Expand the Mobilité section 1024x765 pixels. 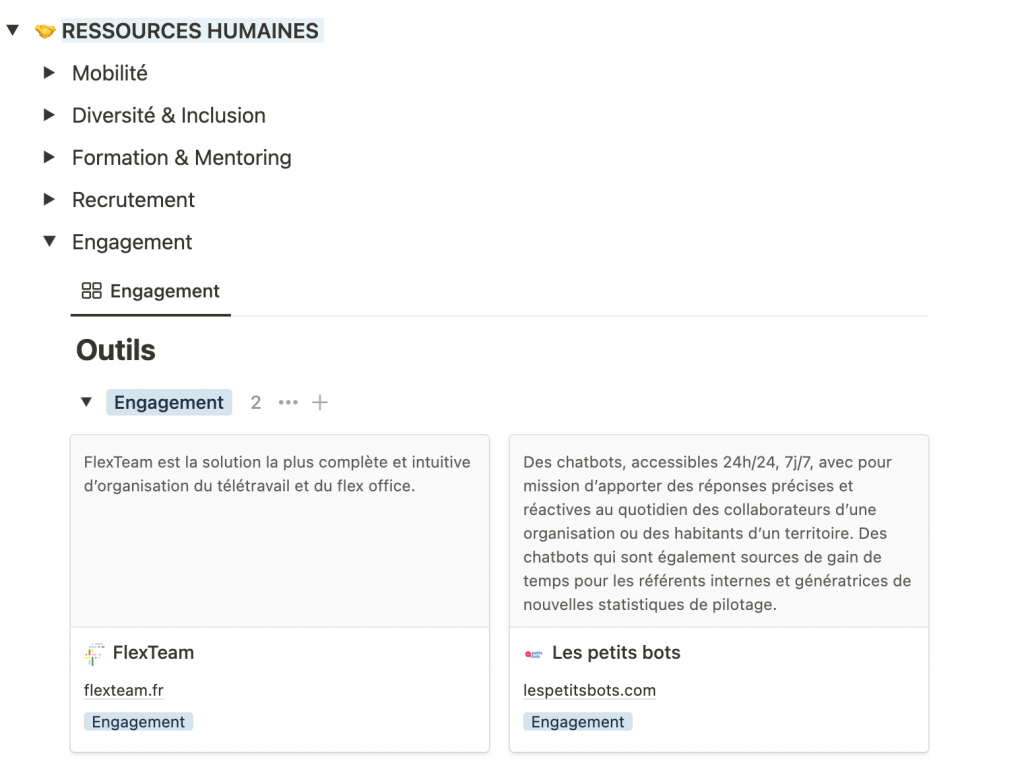click(x=48, y=72)
